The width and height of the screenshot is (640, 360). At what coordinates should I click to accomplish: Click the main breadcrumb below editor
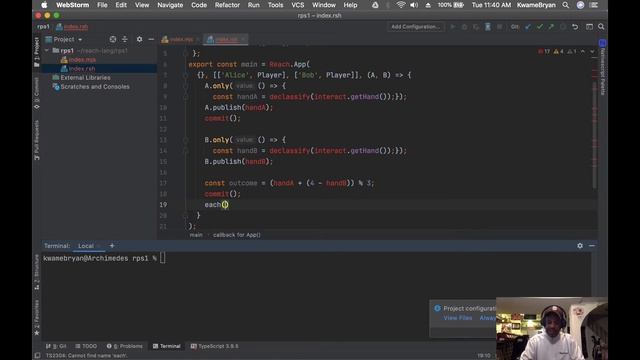coord(196,235)
